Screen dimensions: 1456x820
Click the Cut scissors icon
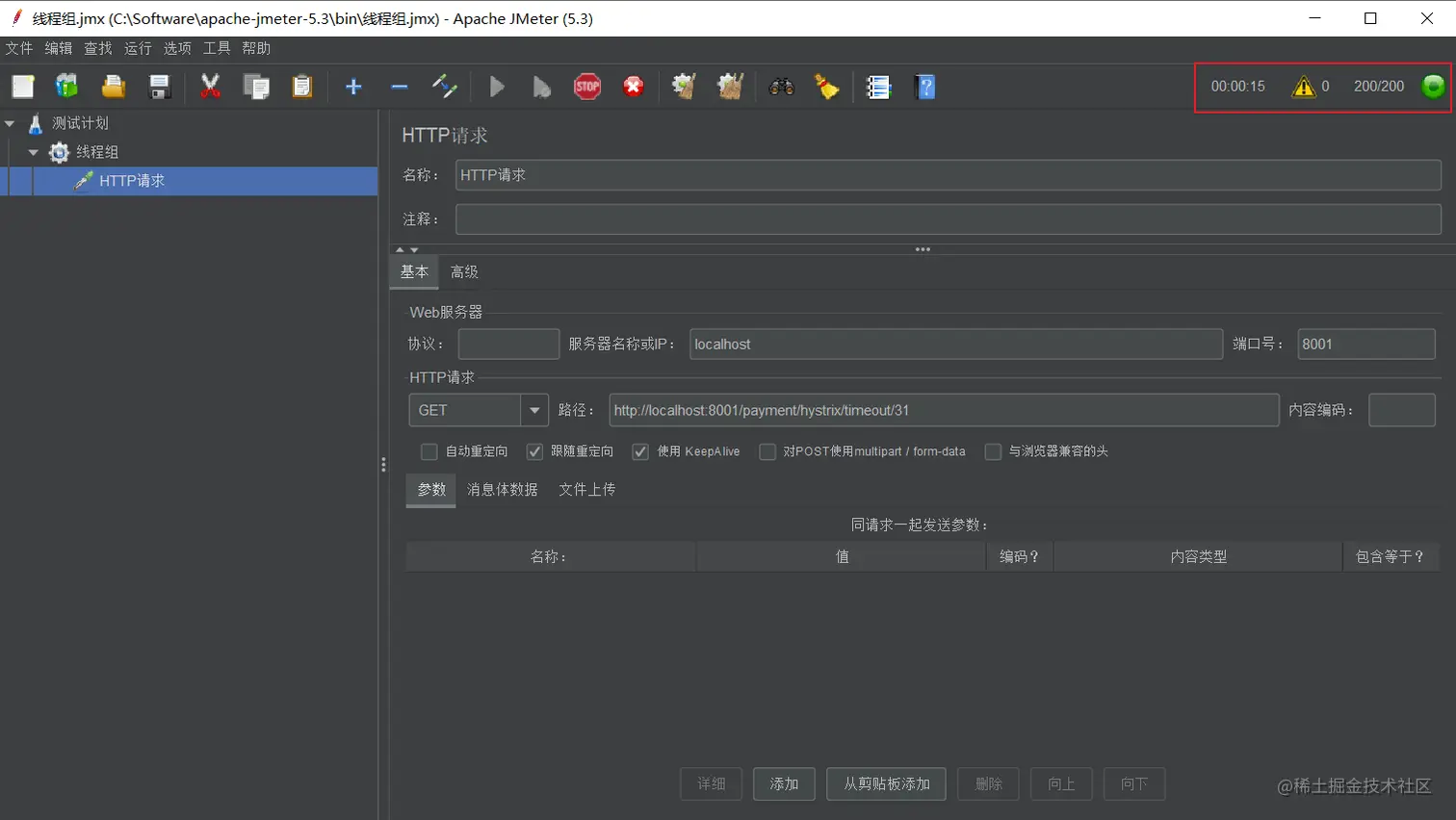[x=210, y=87]
